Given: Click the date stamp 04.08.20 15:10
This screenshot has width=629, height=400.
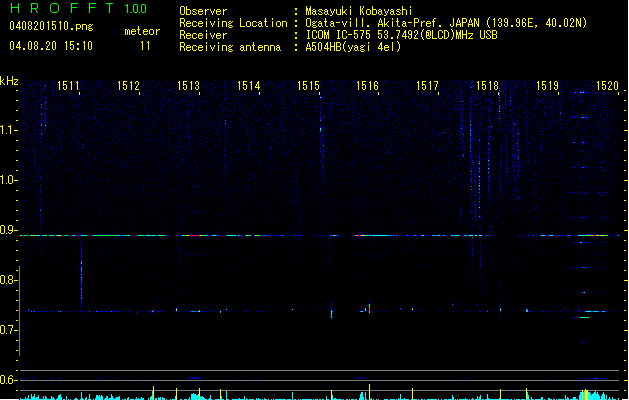Looking at the screenshot, I should click(x=51, y=46).
